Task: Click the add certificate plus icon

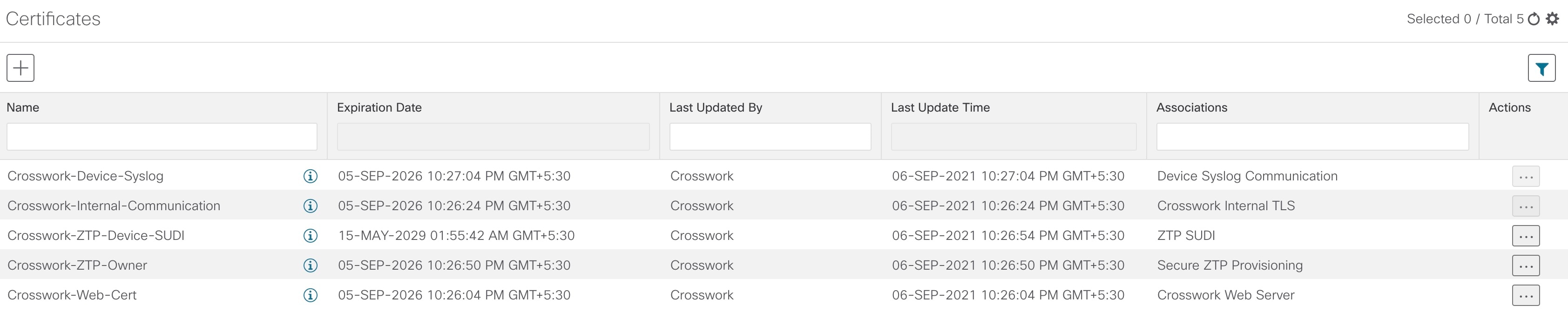Action: click(20, 67)
